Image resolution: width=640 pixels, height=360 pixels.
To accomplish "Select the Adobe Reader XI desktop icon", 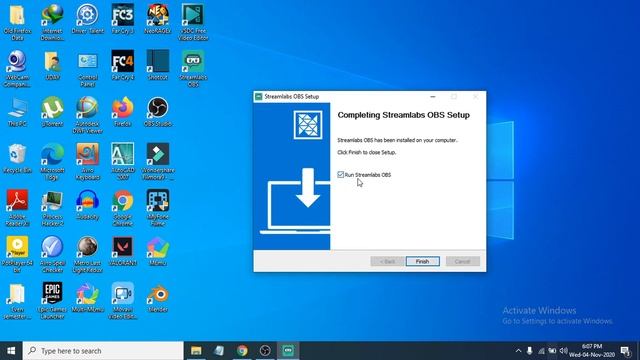I will (x=17, y=208).
